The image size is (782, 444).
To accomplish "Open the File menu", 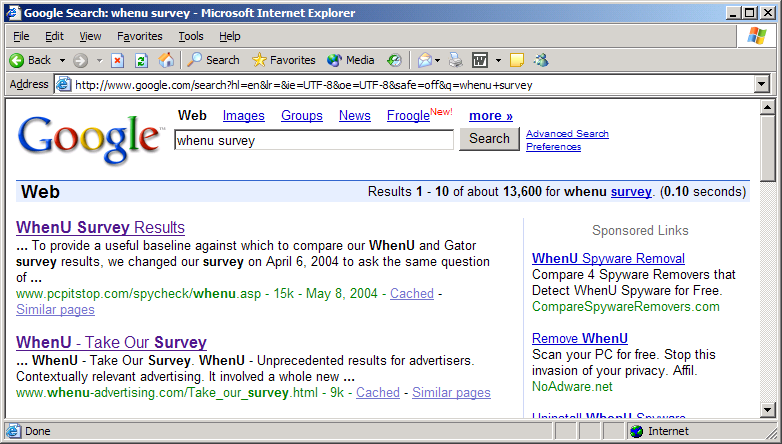I will (x=21, y=36).
